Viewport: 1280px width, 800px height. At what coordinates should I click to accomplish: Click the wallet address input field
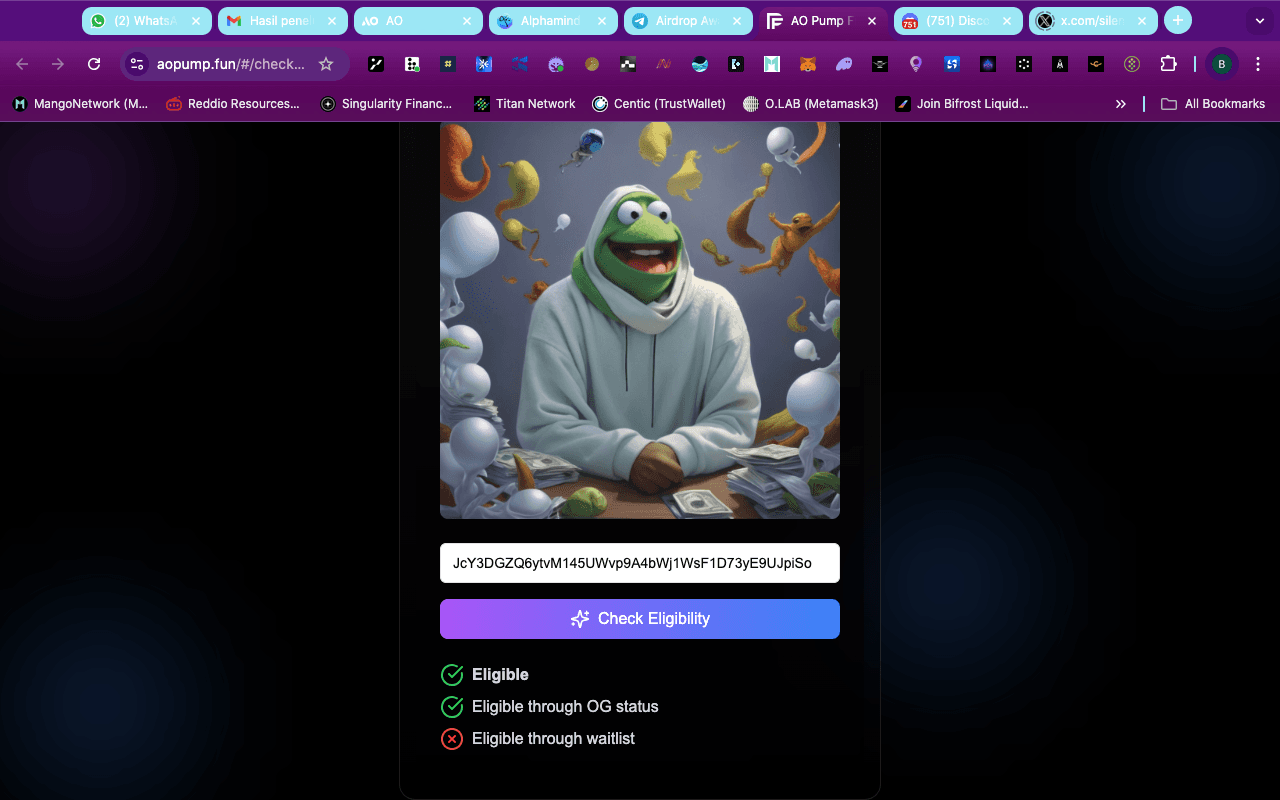[x=640, y=563]
